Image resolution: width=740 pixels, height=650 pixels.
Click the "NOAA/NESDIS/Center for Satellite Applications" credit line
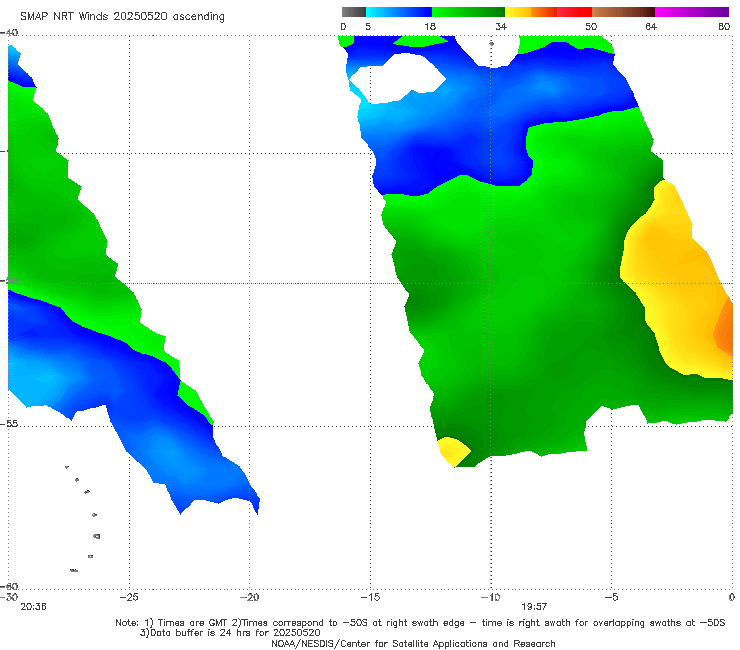click(x=413, y=643)
